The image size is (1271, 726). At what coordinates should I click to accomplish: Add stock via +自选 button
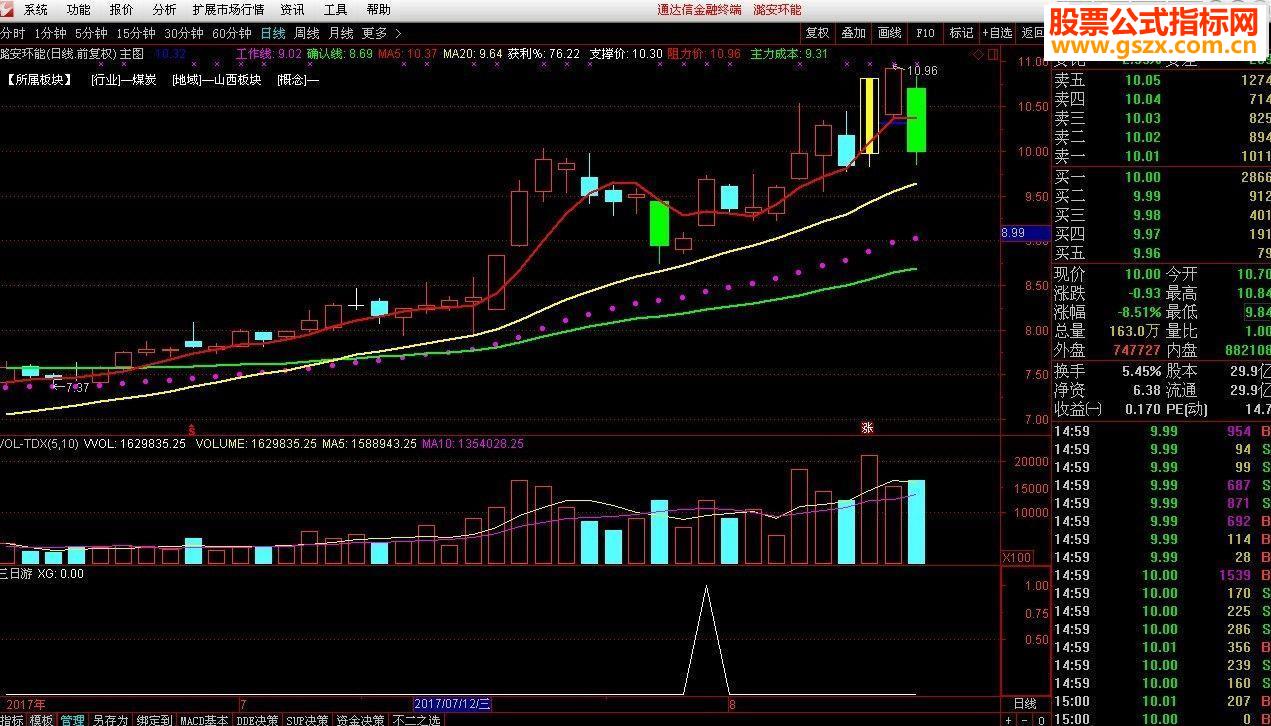pyautogui.click(x=997, y=33)
